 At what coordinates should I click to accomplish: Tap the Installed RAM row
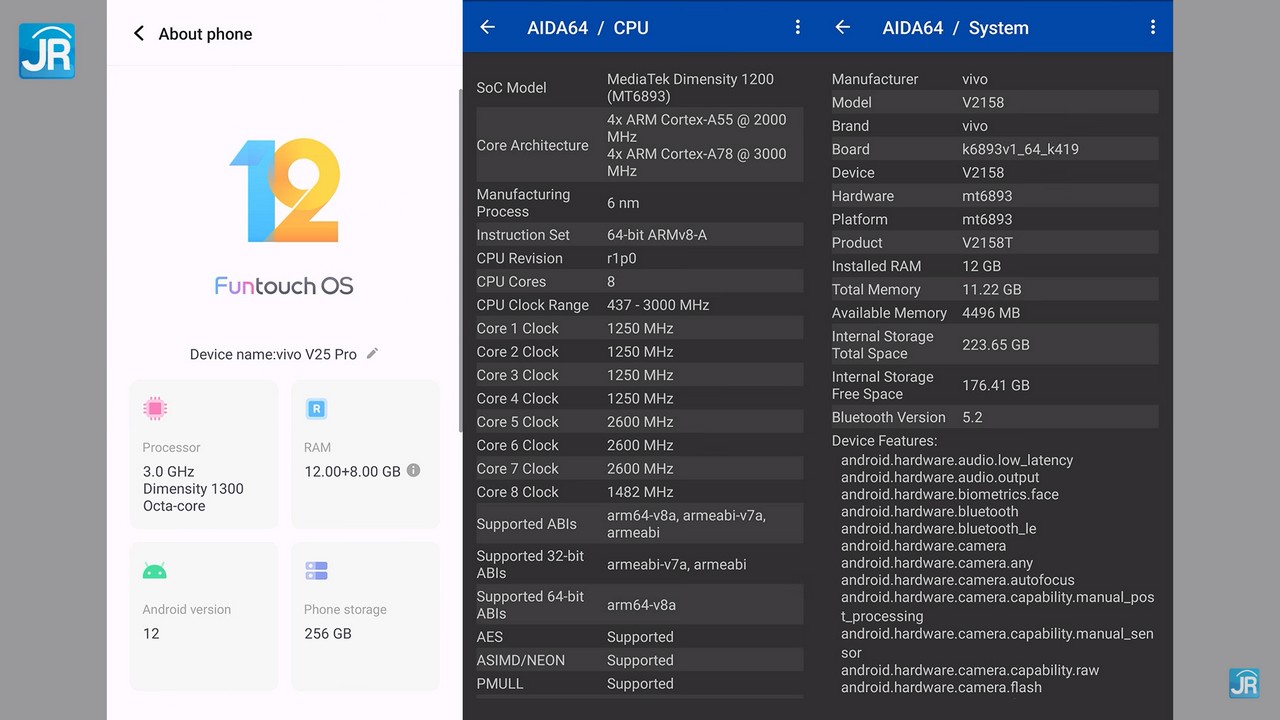tap(994, 266)
